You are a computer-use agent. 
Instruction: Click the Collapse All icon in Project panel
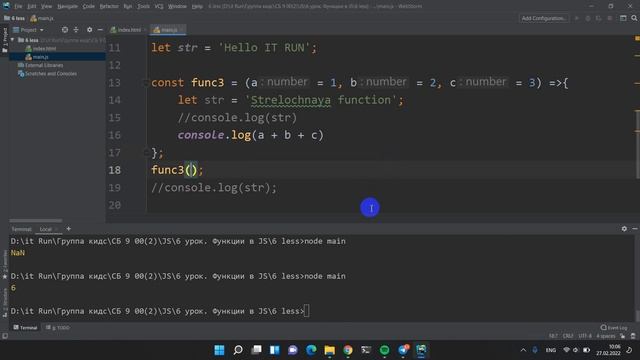pos(76,30)
